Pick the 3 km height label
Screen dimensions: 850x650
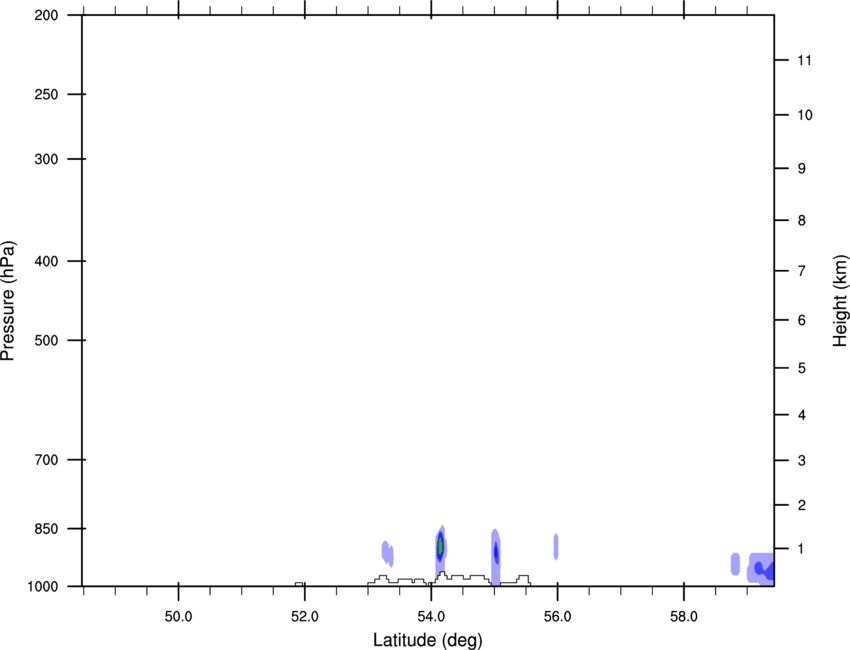801,461
